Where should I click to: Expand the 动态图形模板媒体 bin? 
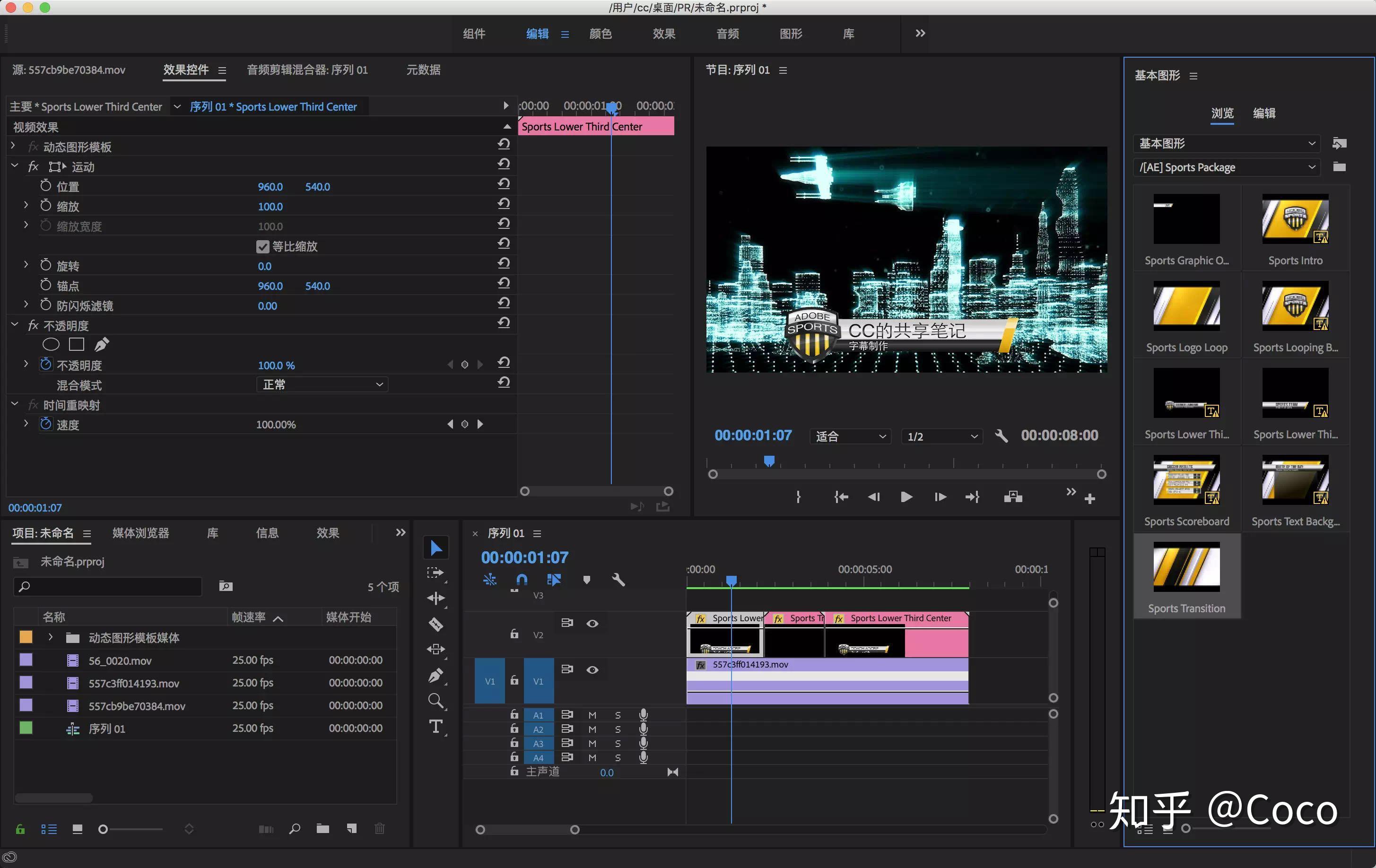pyautogui.click(x=50, y=637)
